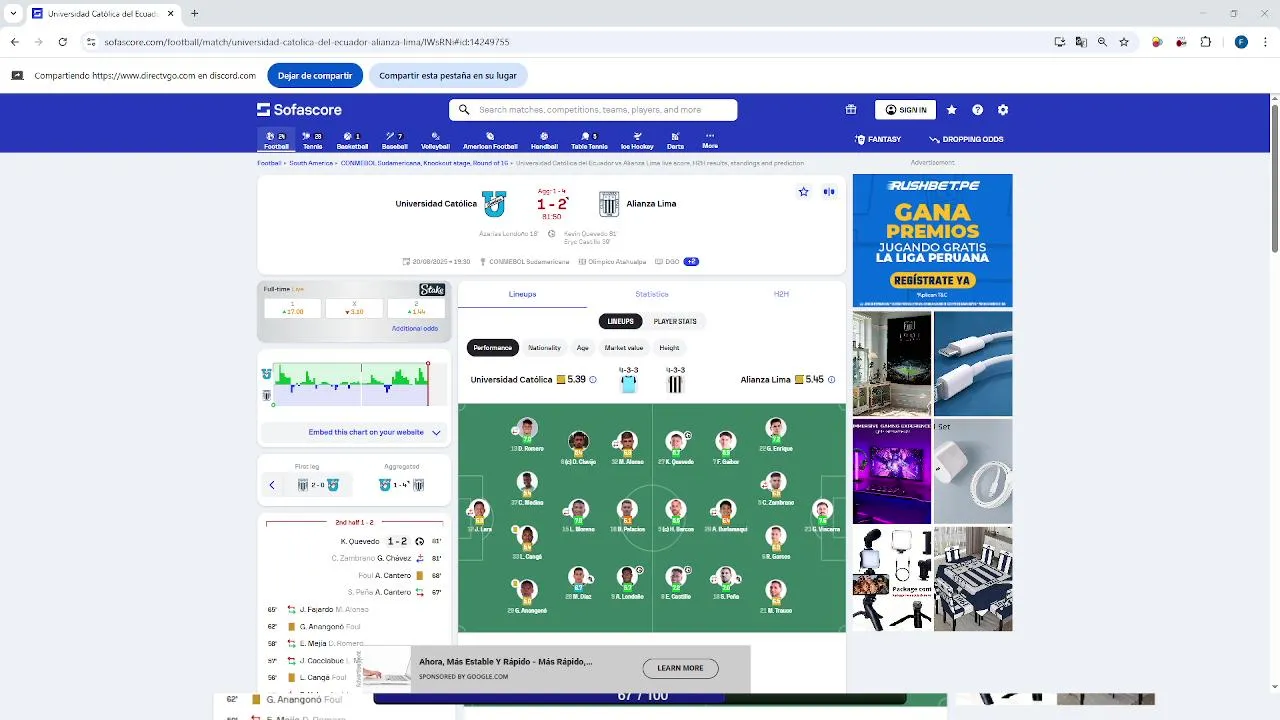The height and width of the screenshot is (720, 1280).
Task: Expand the More sports menu
Action: click(x=710, y=140)
